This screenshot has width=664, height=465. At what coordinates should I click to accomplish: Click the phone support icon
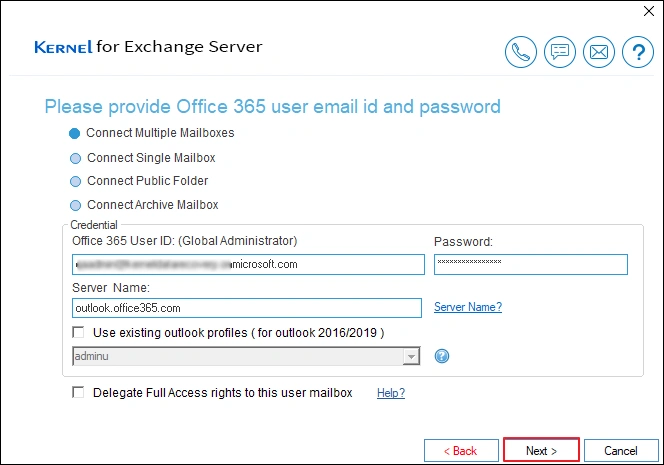click(x=520, y=52)
